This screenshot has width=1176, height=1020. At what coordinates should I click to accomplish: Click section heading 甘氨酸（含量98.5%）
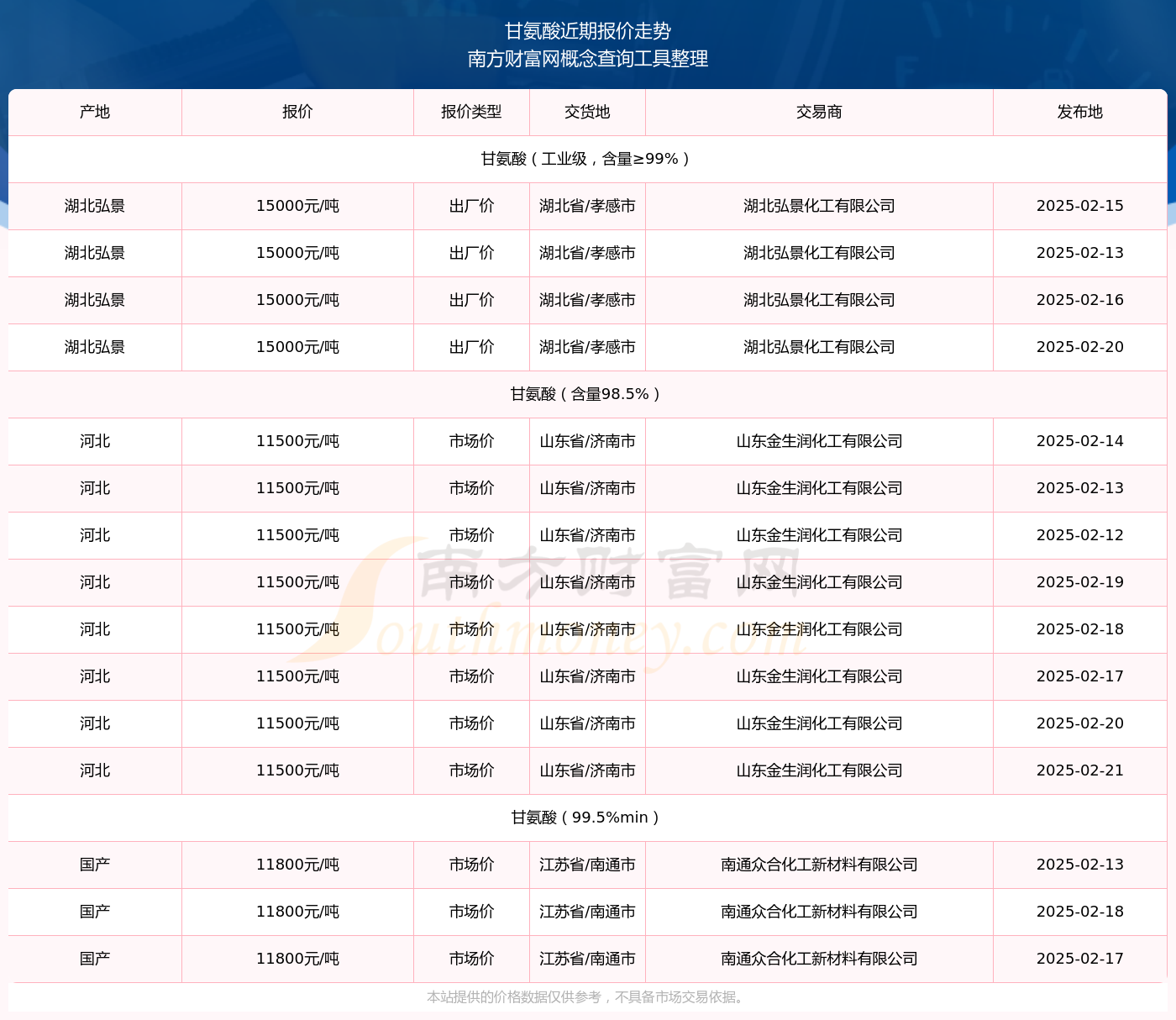(x=588, y=394)
